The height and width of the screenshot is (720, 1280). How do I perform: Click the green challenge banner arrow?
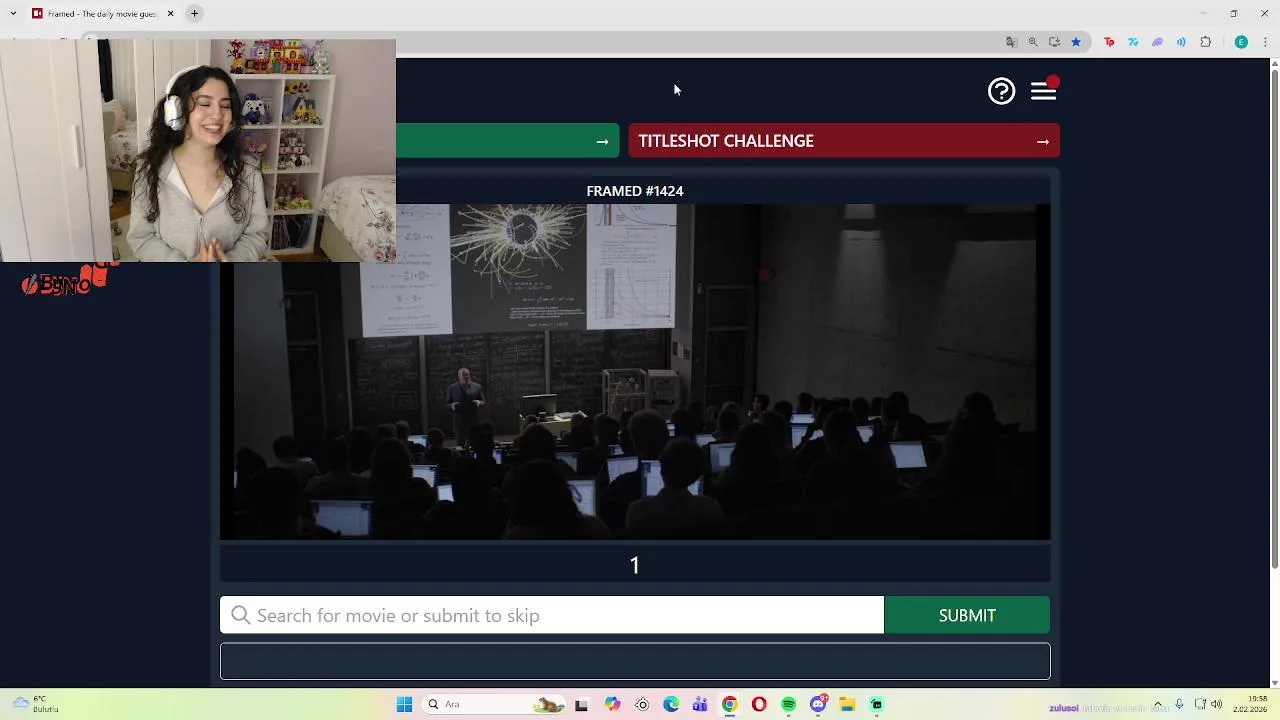[x=602, y=141]
